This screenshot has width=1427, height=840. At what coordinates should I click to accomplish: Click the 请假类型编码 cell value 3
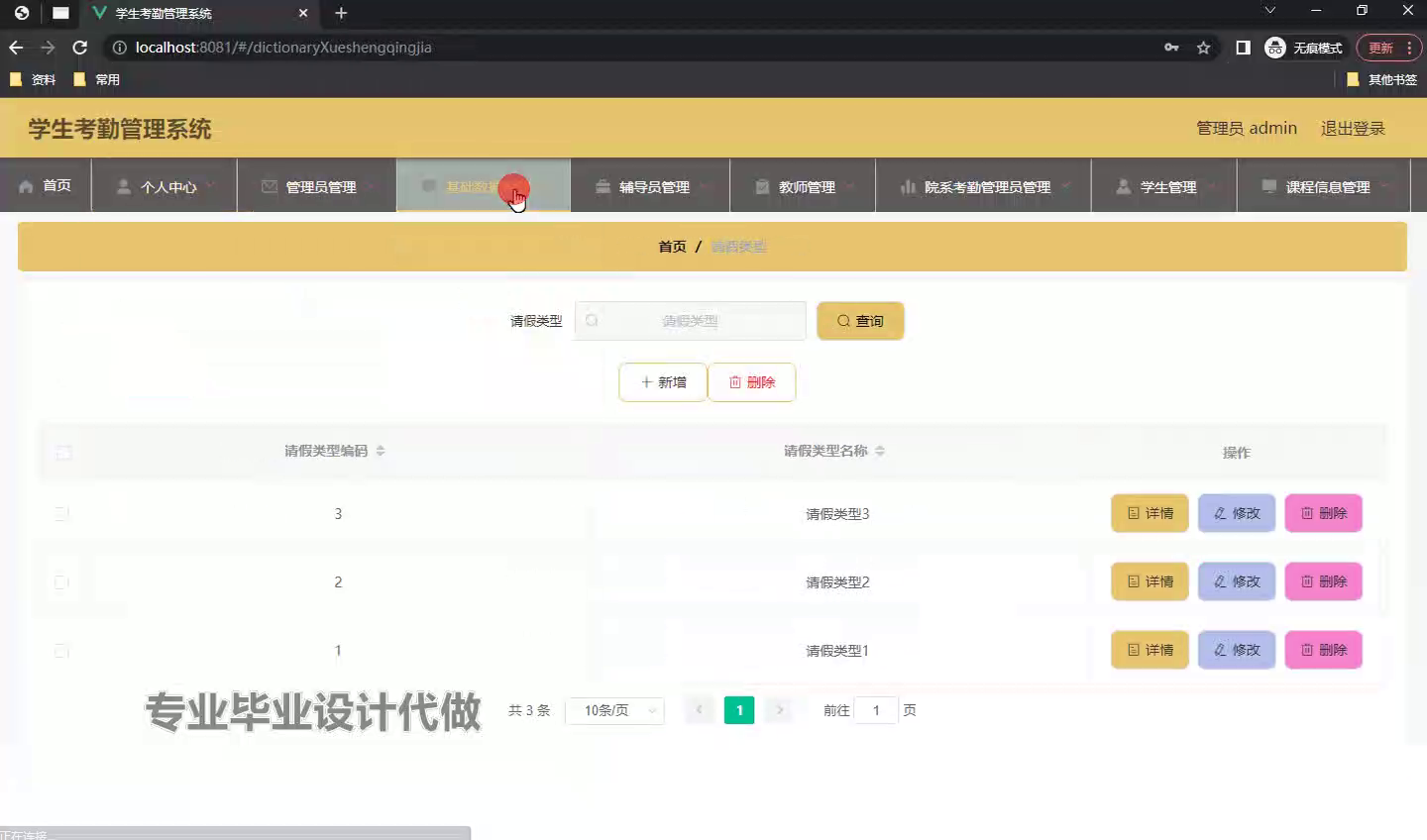(338, 513)
